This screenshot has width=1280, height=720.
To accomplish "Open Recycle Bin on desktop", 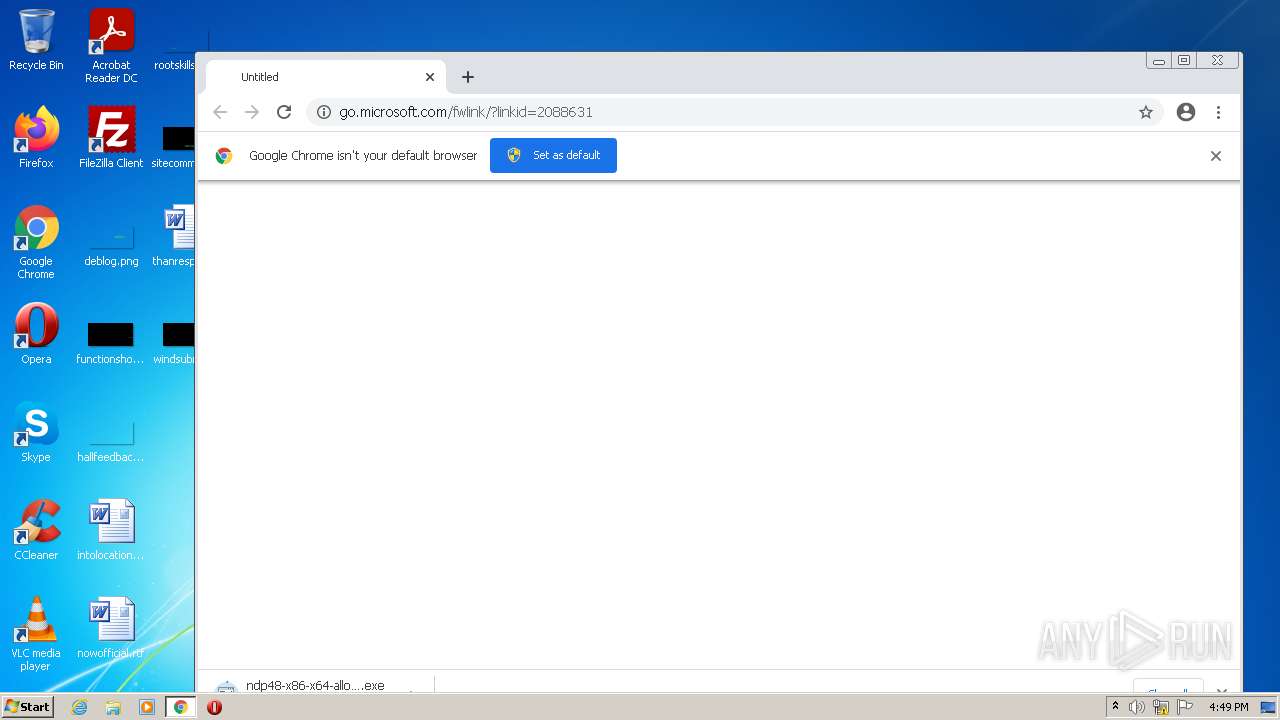I will tap(36, 40).
